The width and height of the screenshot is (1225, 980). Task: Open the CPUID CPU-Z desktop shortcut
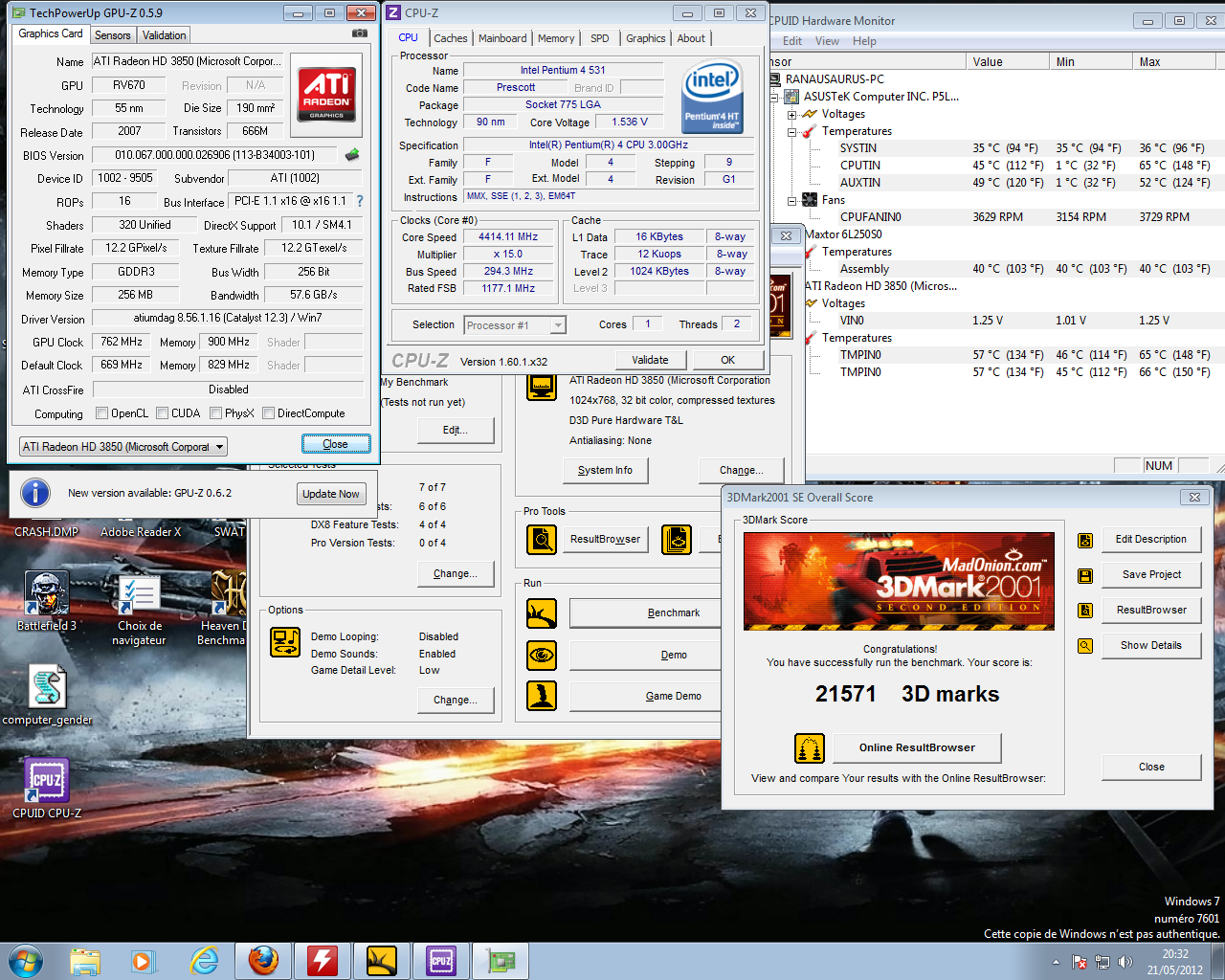point(47,790)
